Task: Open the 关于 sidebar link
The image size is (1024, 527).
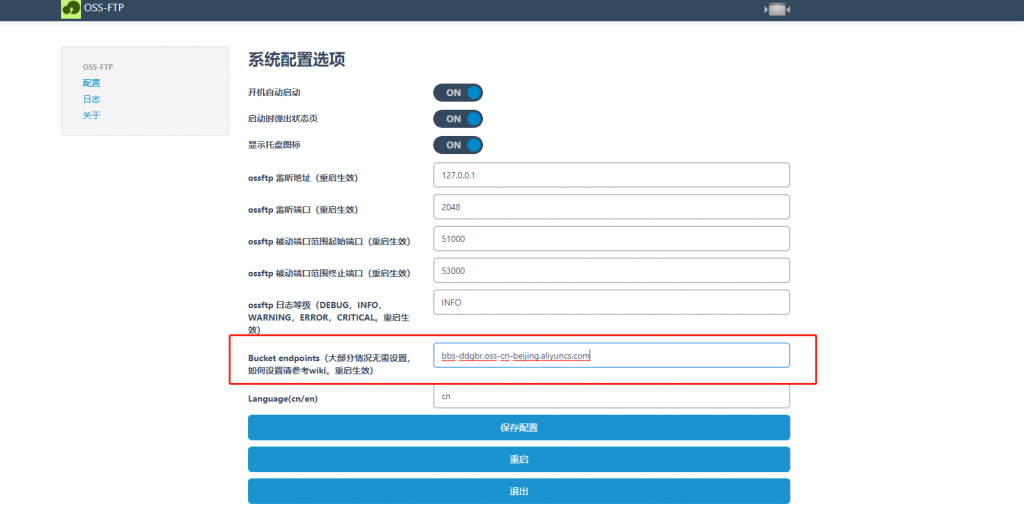Action: (x=91, y=115)
